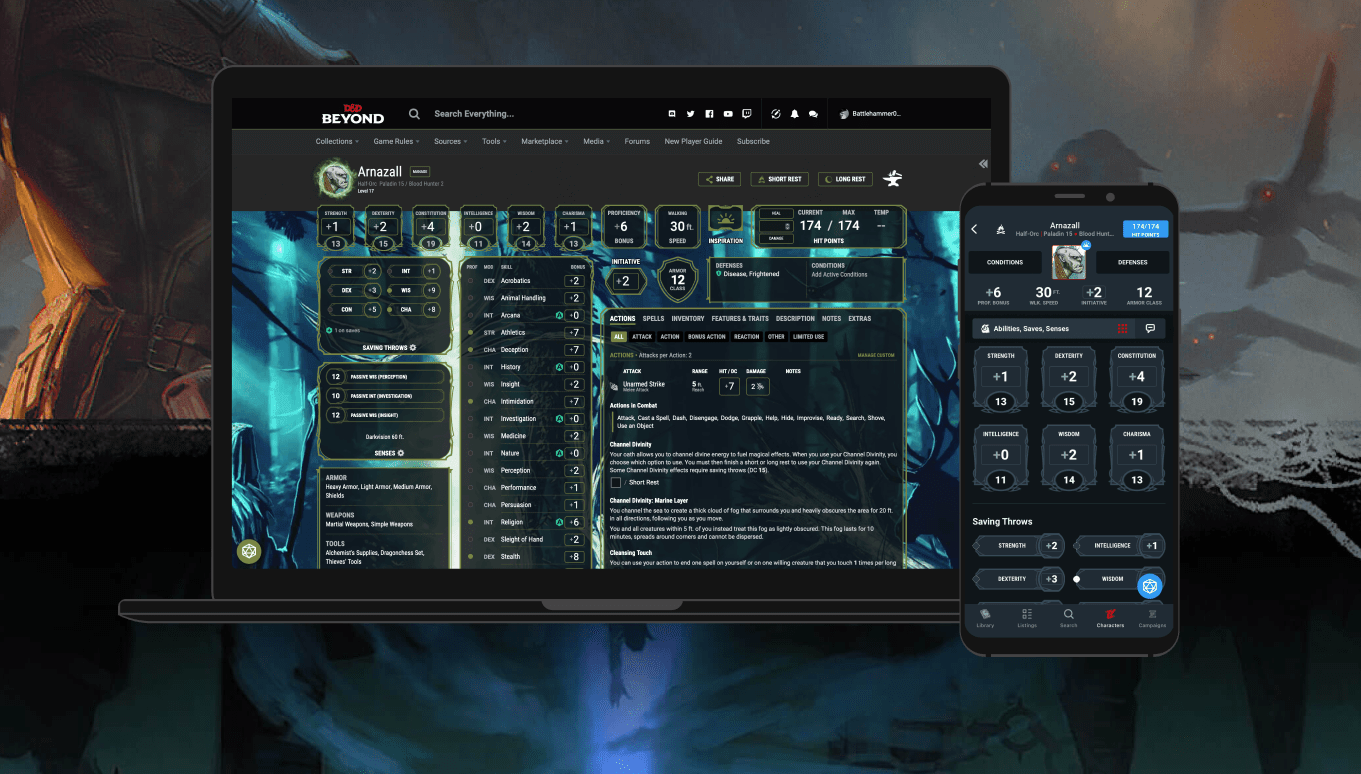The width and height of the screenshot is (1361, 774).
Task: Tap the campfire rest icon on phone
Action: [999, 229]
